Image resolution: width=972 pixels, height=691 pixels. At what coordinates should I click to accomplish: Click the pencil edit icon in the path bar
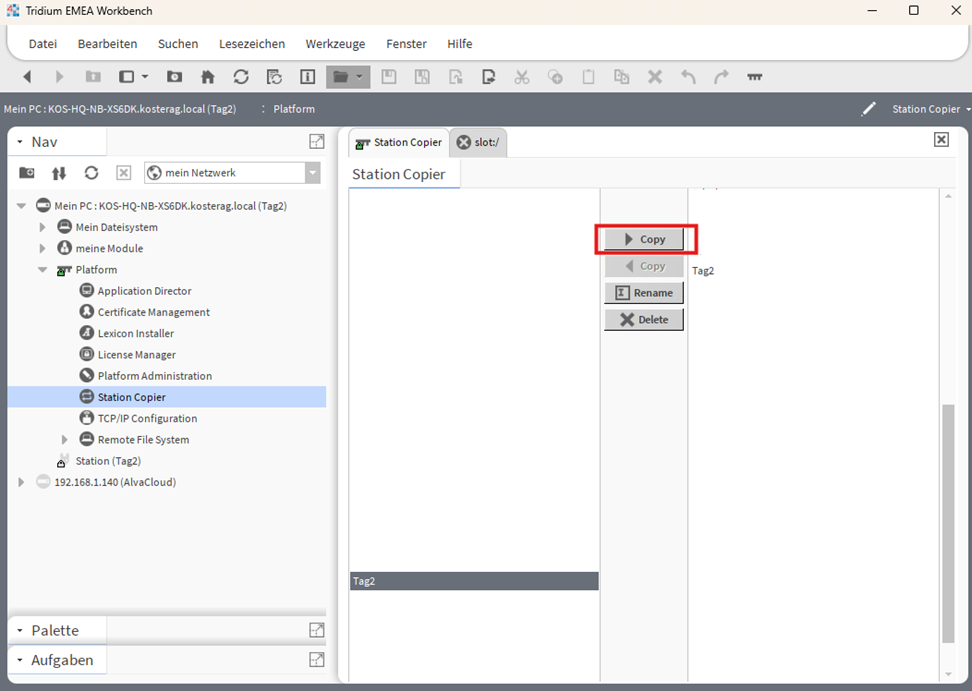coord(868,109)
